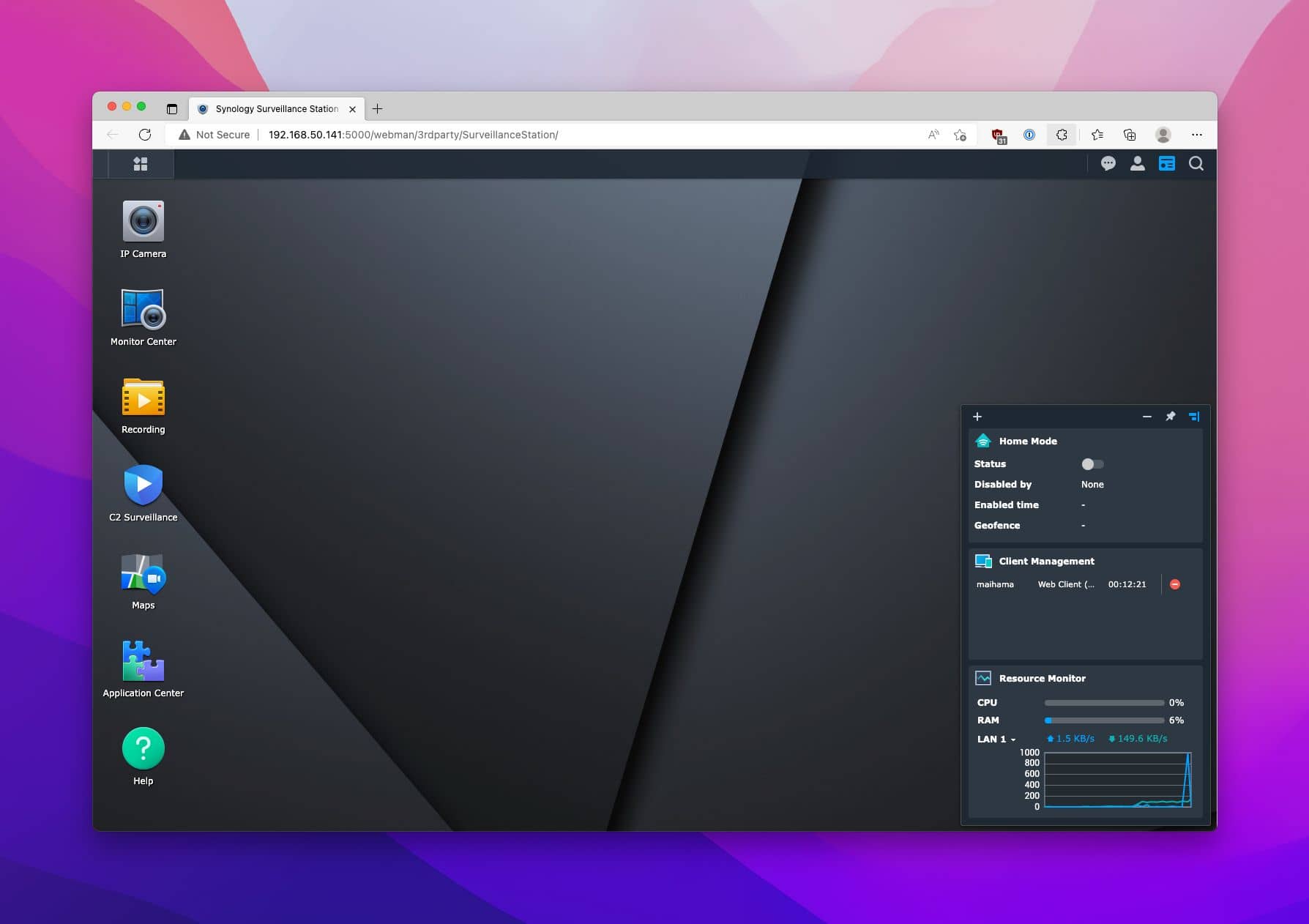Click the Client Management widget icon
Viewport: 1309px width, 924px height.
[983, 561]
